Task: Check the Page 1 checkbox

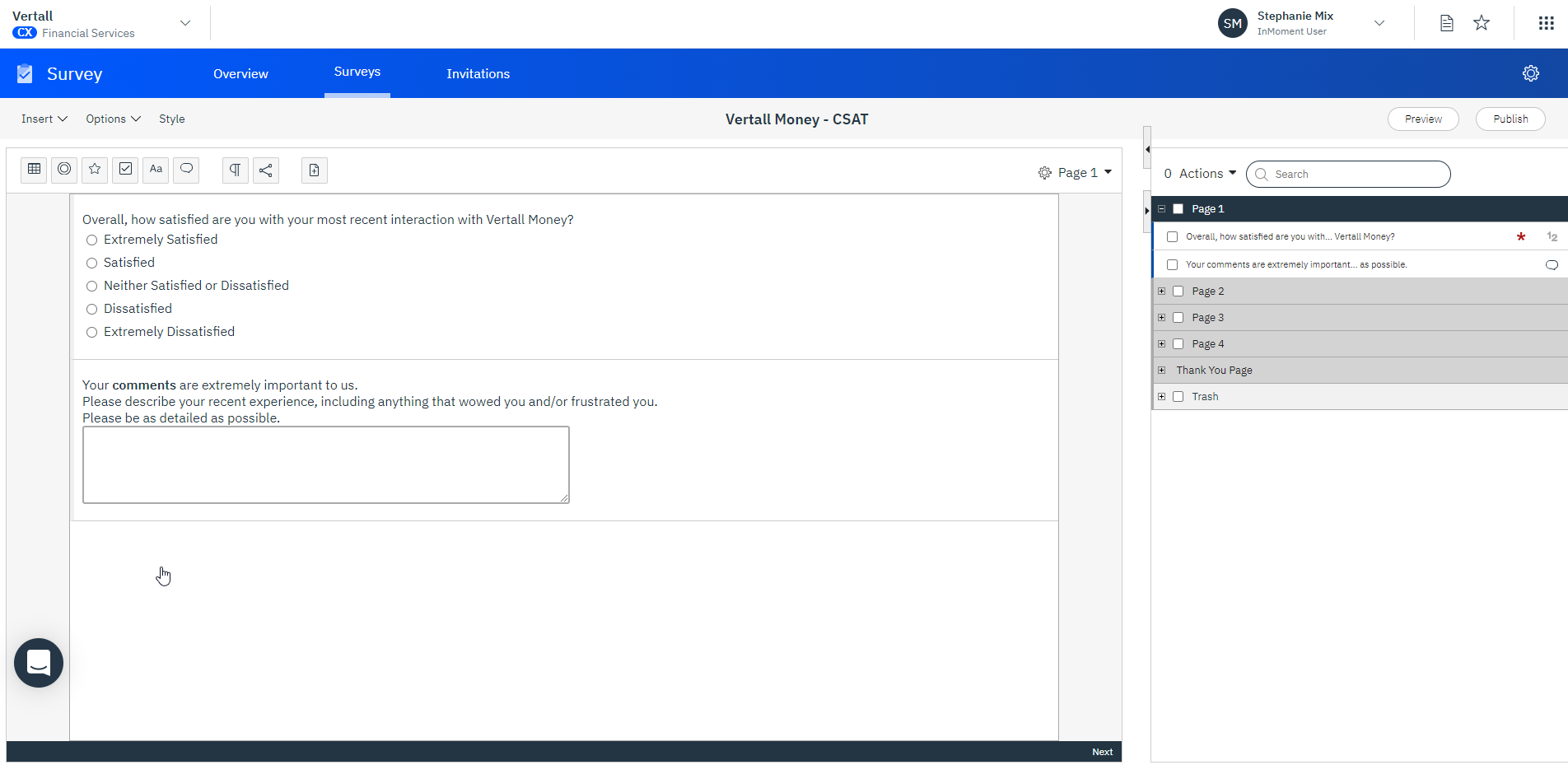Action: coord(1178,209)
